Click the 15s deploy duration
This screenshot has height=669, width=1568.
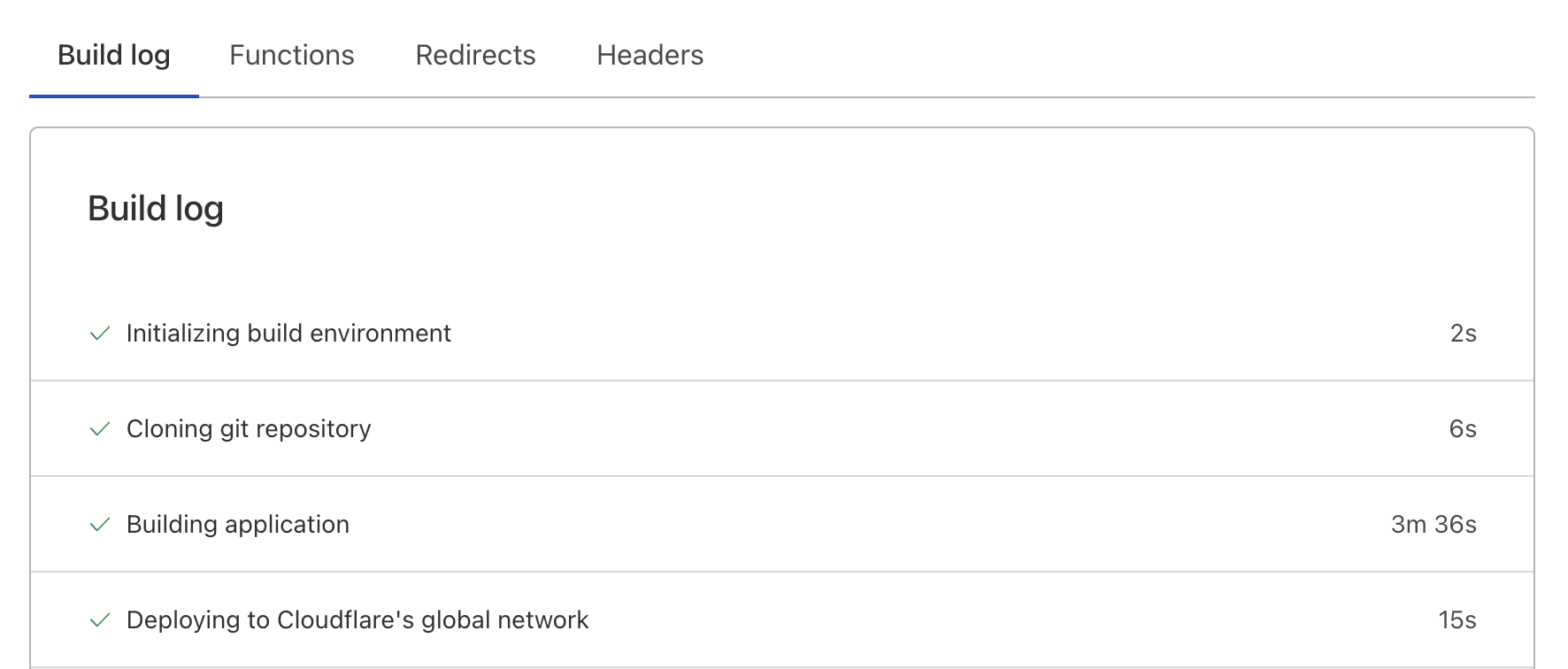(1457, 620)
